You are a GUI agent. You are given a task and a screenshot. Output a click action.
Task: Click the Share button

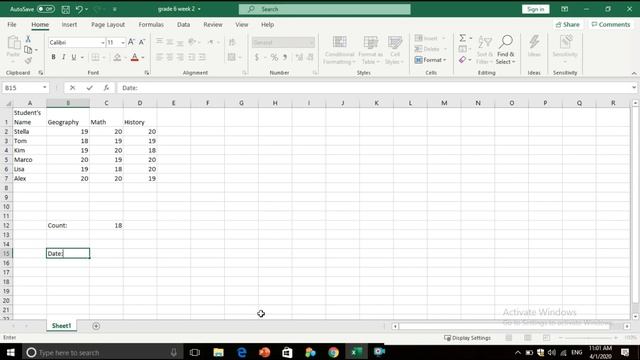(567, 24)
